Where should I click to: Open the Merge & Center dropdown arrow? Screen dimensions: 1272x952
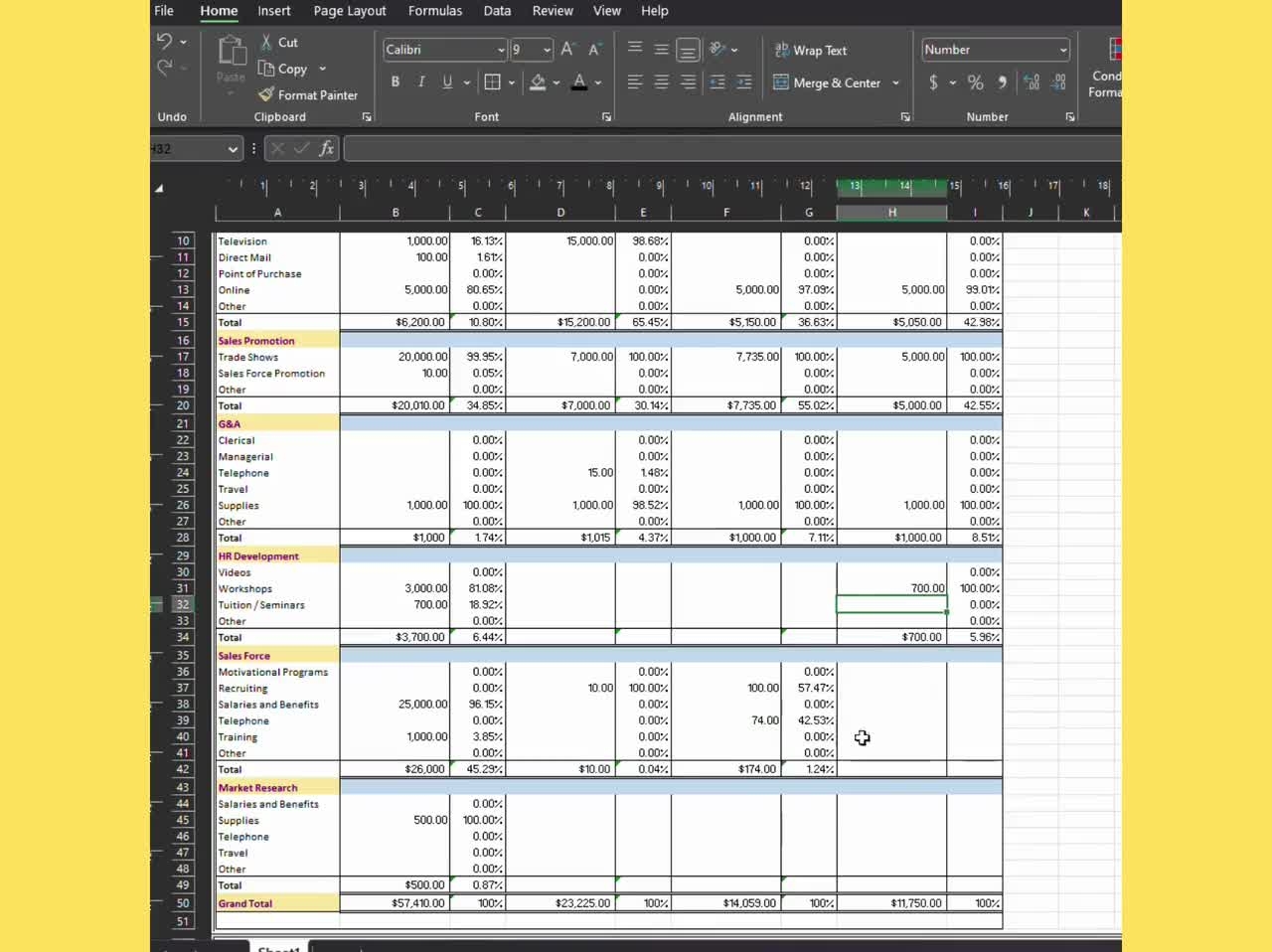pyautogui.click(x=896, y=83)
